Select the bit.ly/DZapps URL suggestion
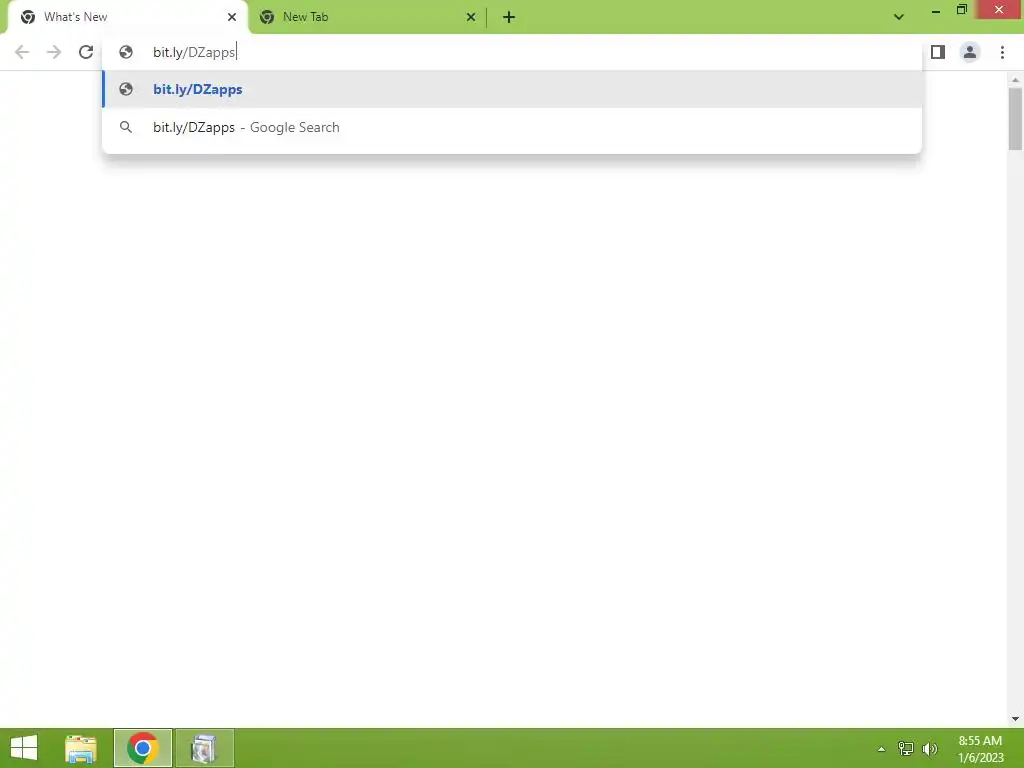This screenshot has width=1024, height=768. (512, 89)
